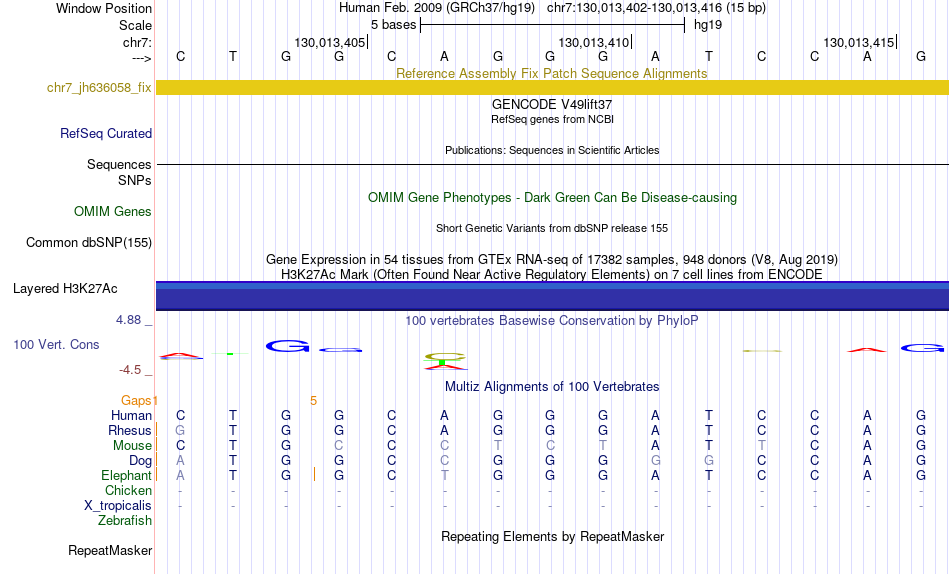Screen dimensions: 950x574
Task: Click the Rhesus row's faded G base
Action: click(180, 430)
